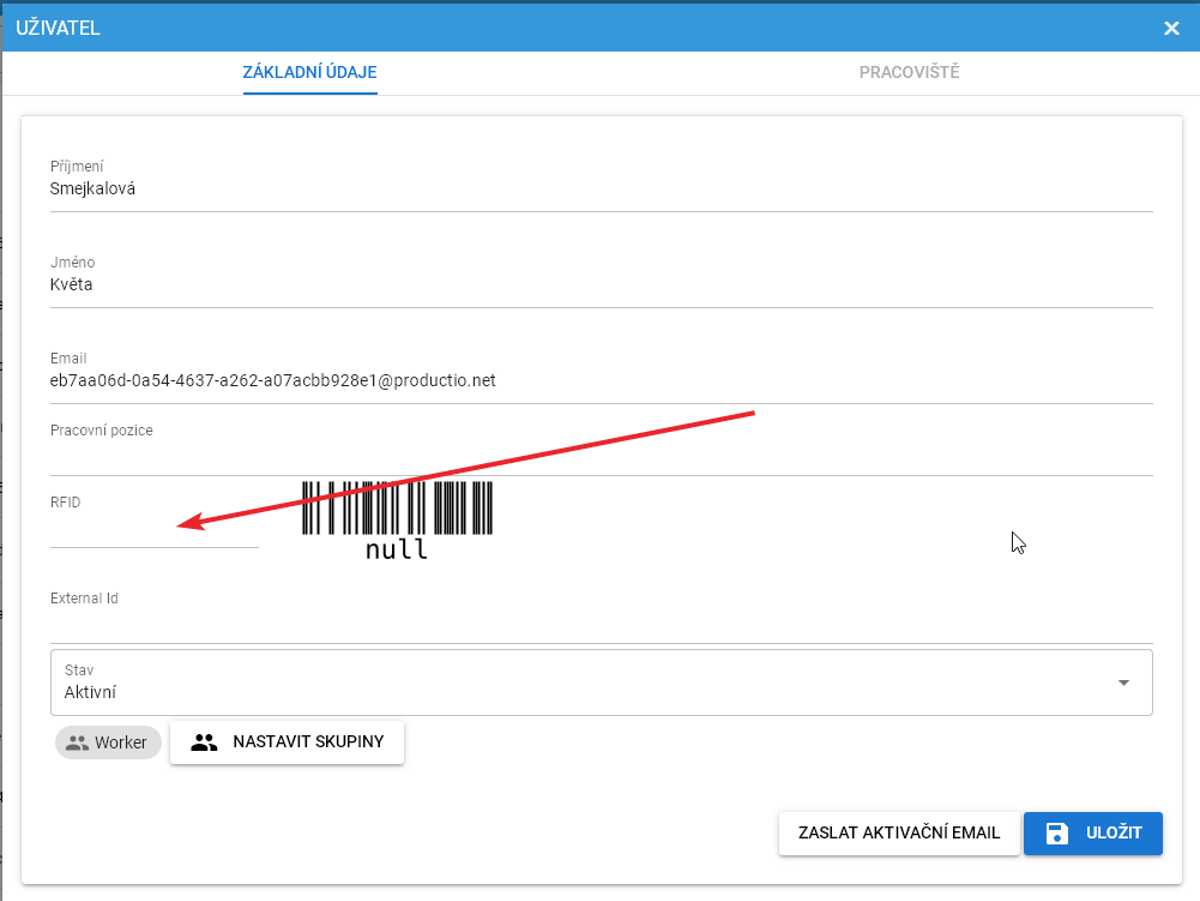Image resolution: width=1200 pixels, height=901 pixels.
Task: Focus the External Id input field
Action: coord(600,625)
